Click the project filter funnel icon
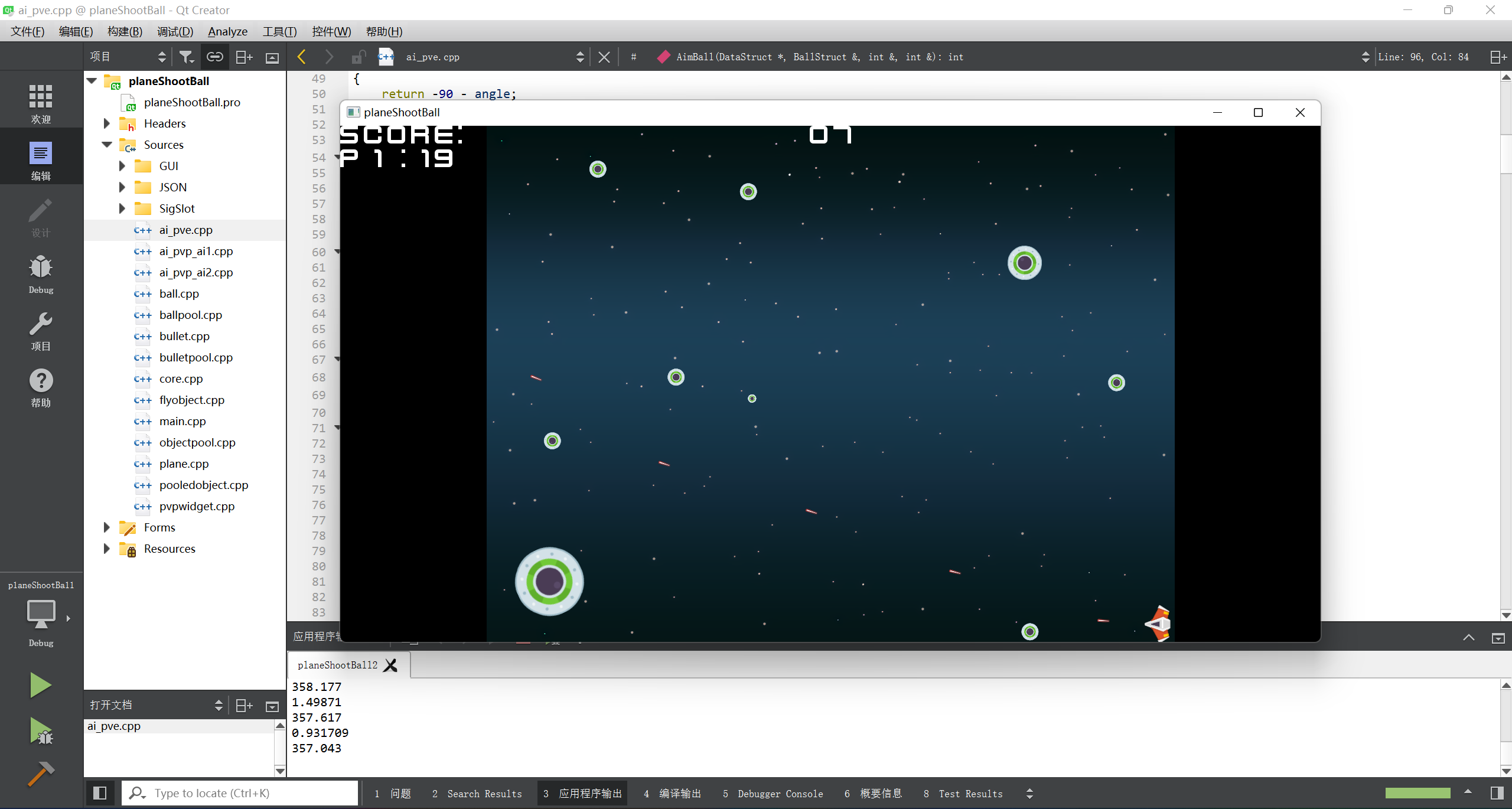This screenshot has width=1512, height=809. pyautogui.click(x=186, y=57)
